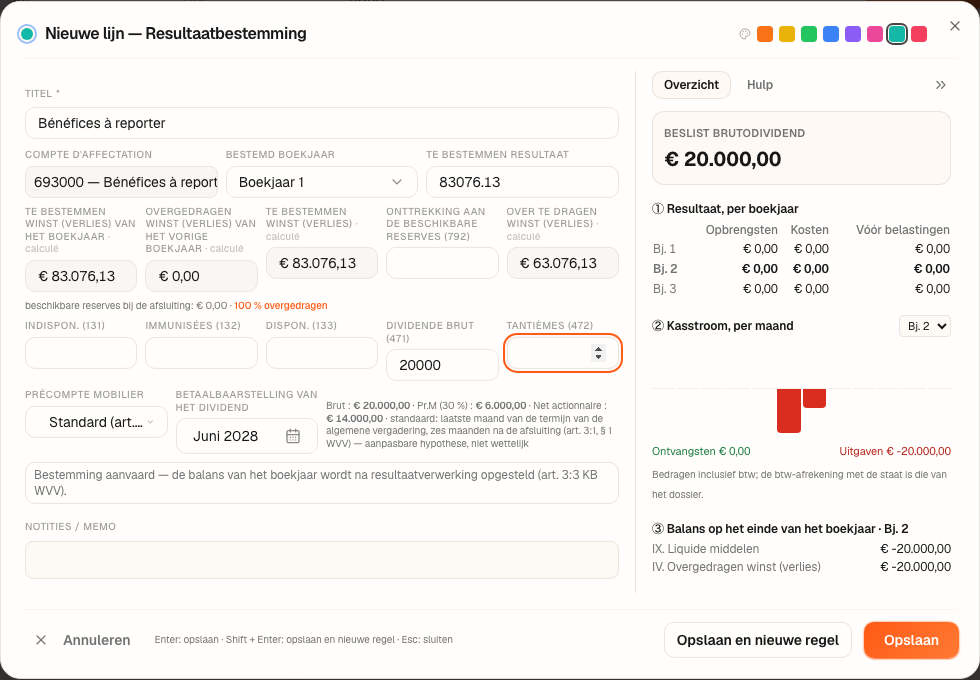This screenshot has height=680, width=980.
Task: Click the Onttrekking aan de beschikbare reserves field
Action: click(x=442, y=263)
